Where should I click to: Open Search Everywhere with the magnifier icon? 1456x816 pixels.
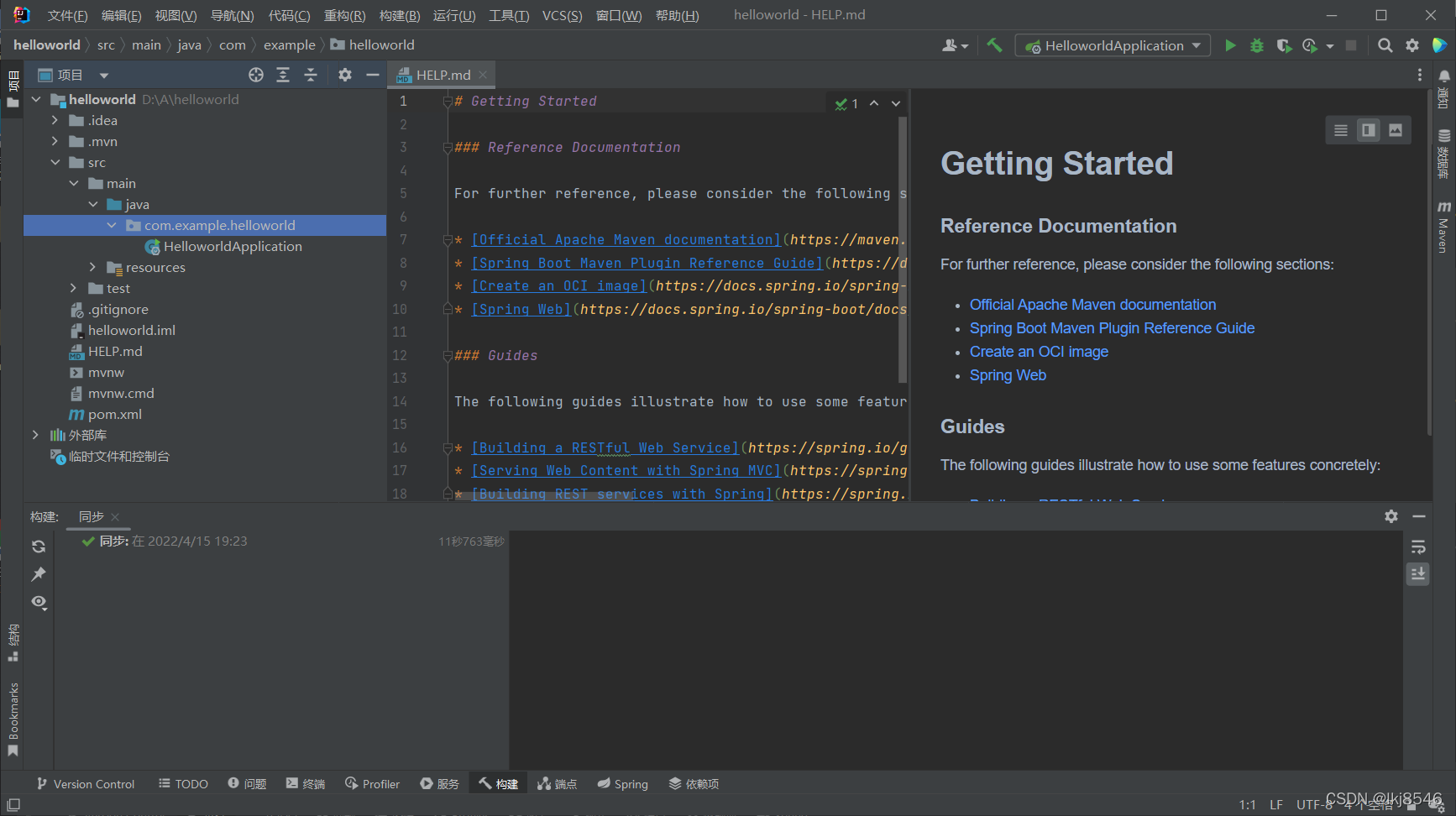pos(1385,45)
